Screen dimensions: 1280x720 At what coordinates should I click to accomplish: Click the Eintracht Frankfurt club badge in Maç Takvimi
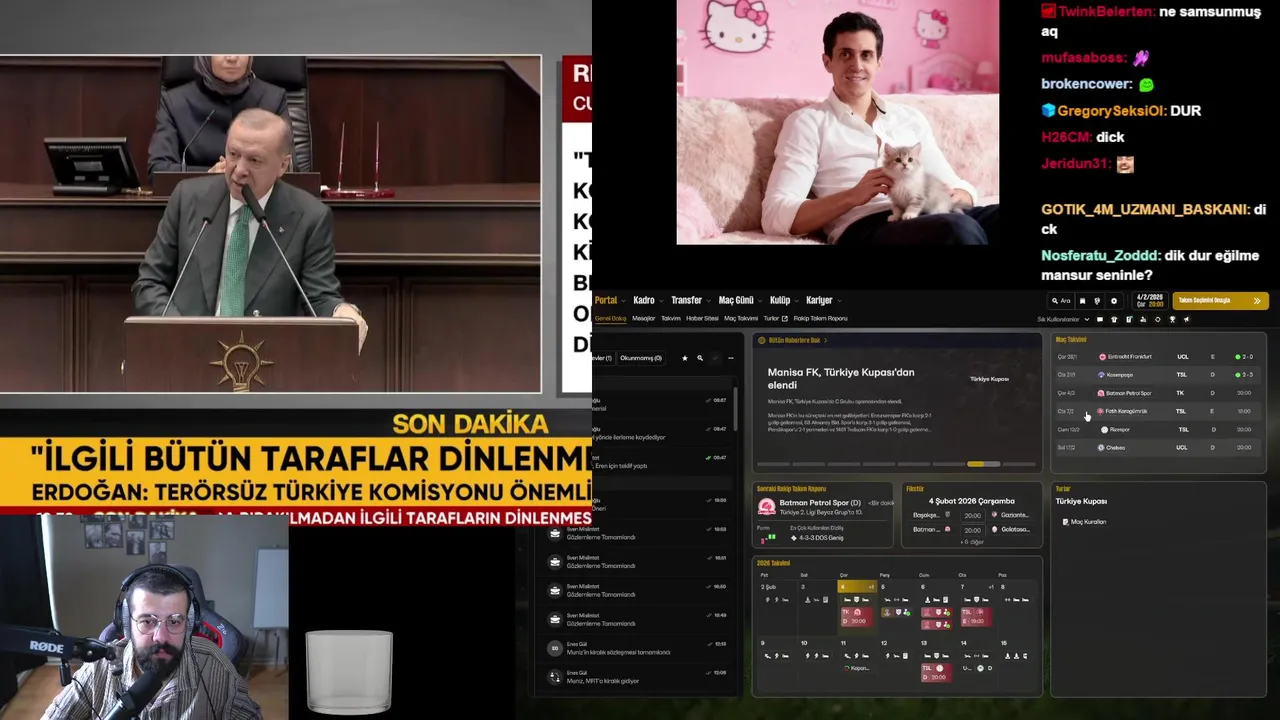pyautogui.click(x=1103, y=357)
